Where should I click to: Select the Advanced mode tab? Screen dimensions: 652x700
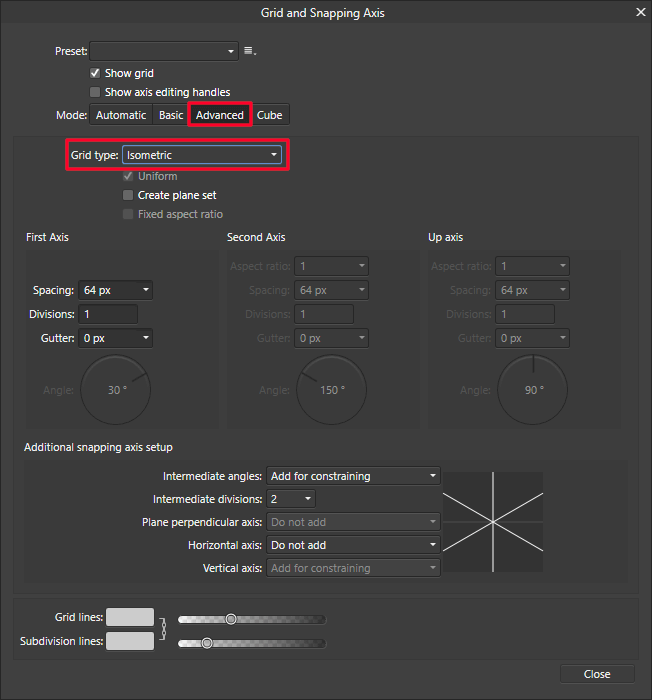click(x=220, y=115)
